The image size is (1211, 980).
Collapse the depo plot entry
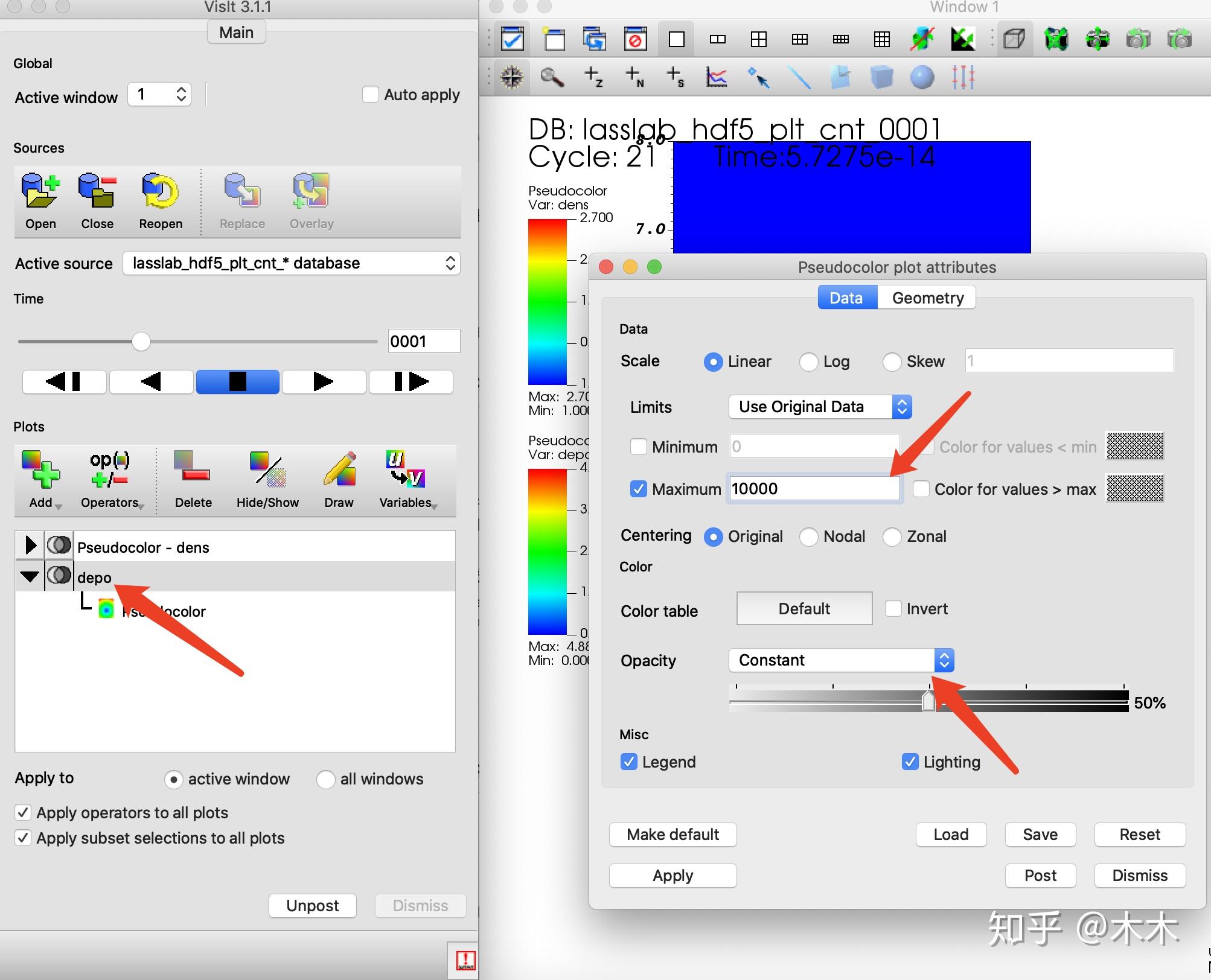(x=30, y=576)
